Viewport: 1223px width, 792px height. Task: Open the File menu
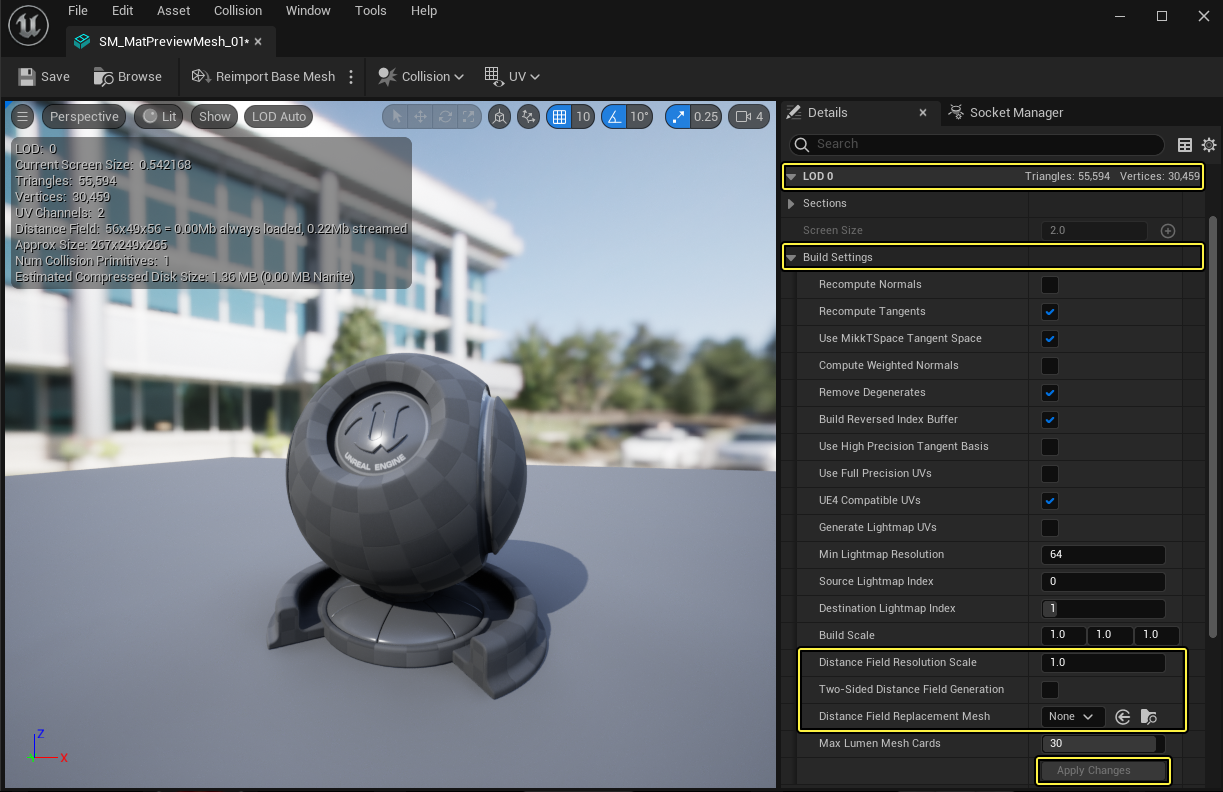click(78, 10)
